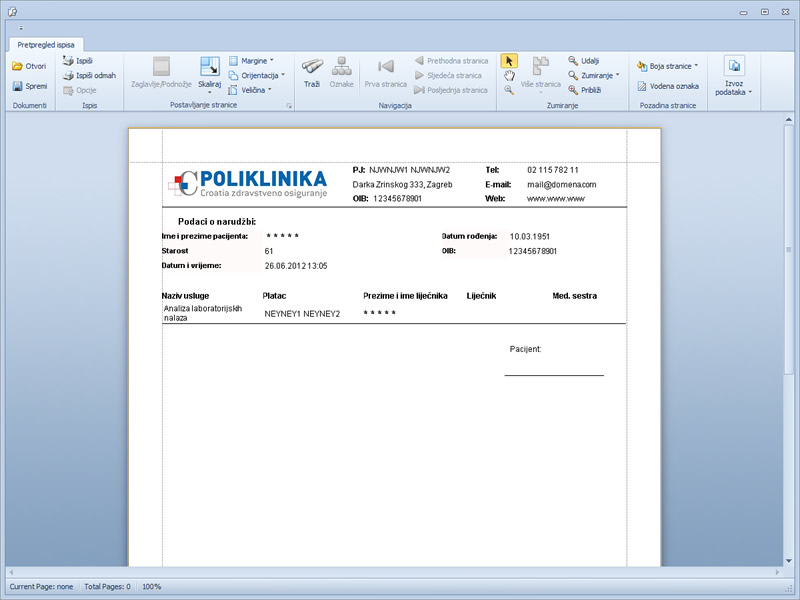Go to Prva stranica
Screen dimensions: 800x600
point(386,73)
